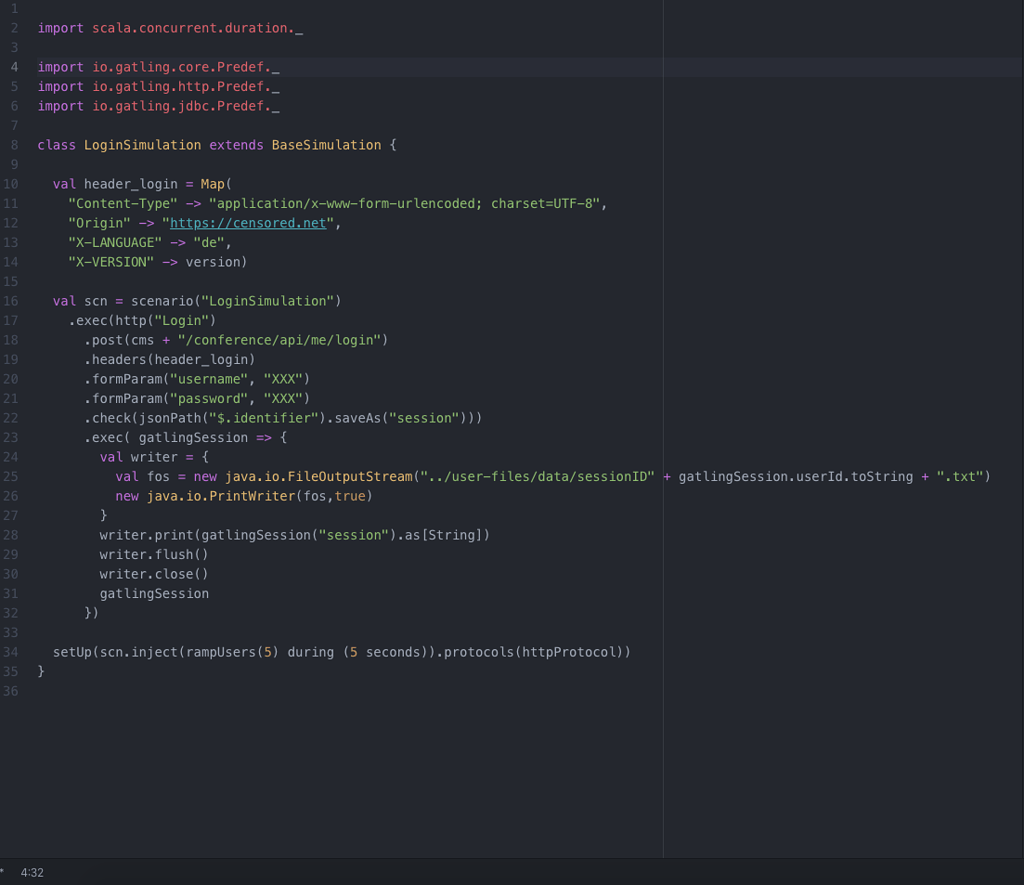Select the word LoginSimulation on line 8

click(142, 144)
